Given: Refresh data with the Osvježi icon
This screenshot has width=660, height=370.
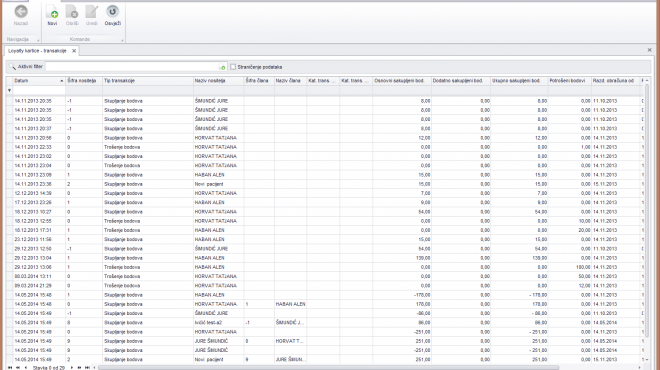Looking at the screenshot, I should (112, 12).
